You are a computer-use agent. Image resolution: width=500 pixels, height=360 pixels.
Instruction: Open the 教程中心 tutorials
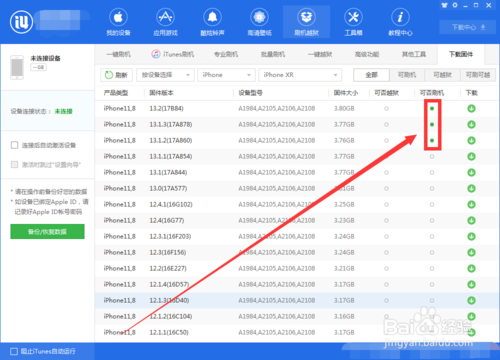click(x=400, y=22)
